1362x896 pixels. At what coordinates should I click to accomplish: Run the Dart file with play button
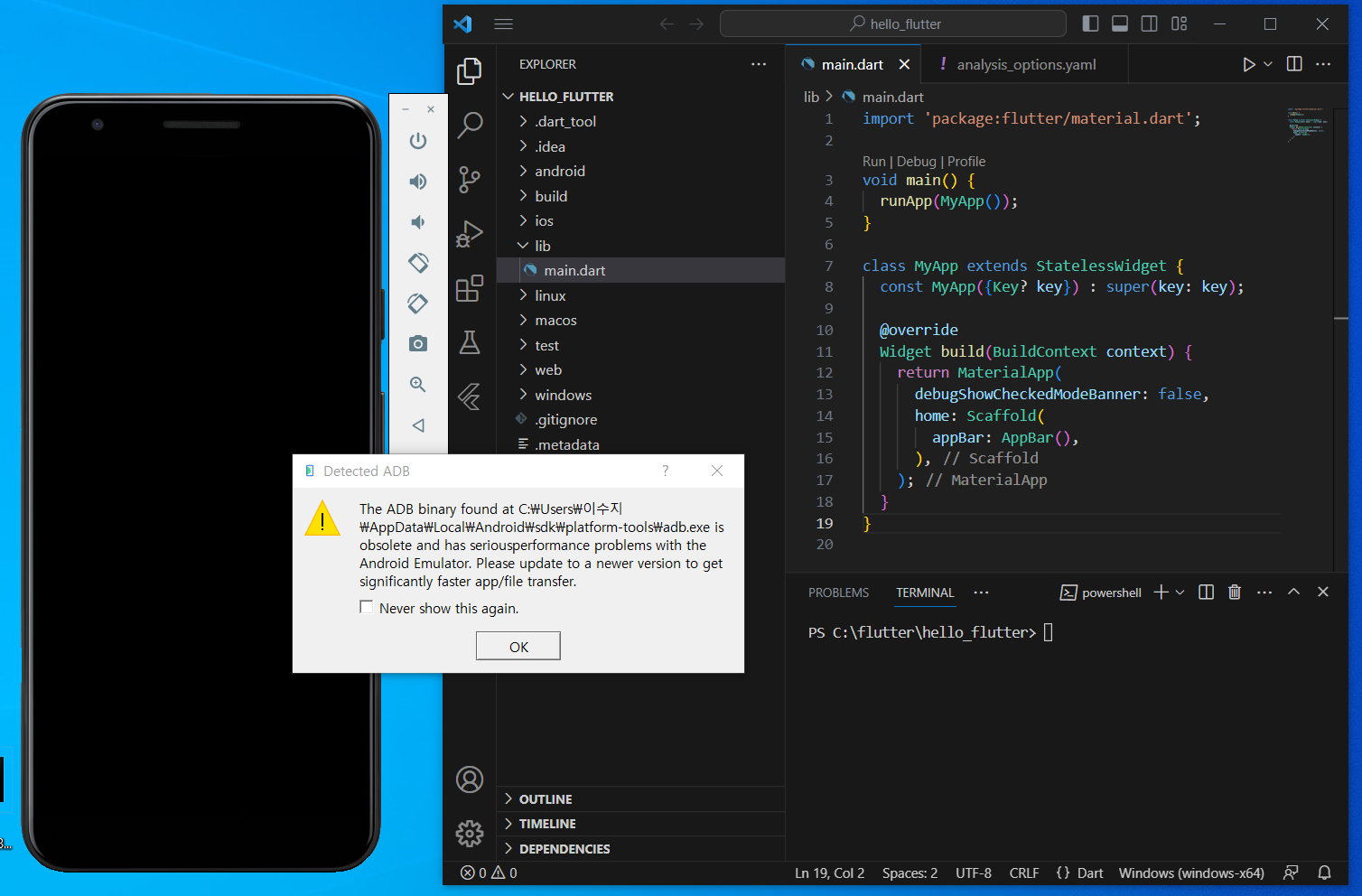point(1248,64)
